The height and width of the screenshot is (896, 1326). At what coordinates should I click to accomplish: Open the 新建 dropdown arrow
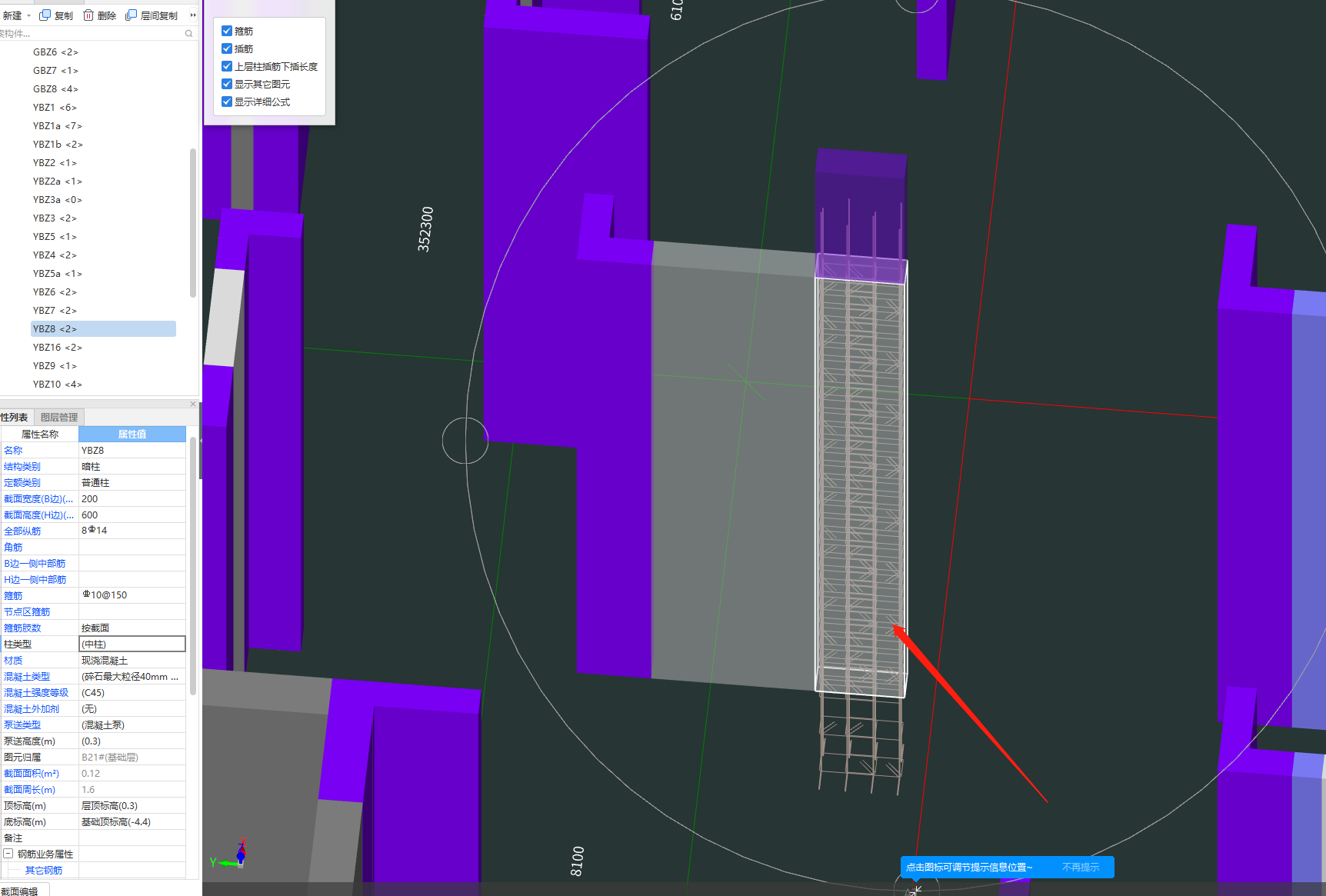(x=29, y=15)
